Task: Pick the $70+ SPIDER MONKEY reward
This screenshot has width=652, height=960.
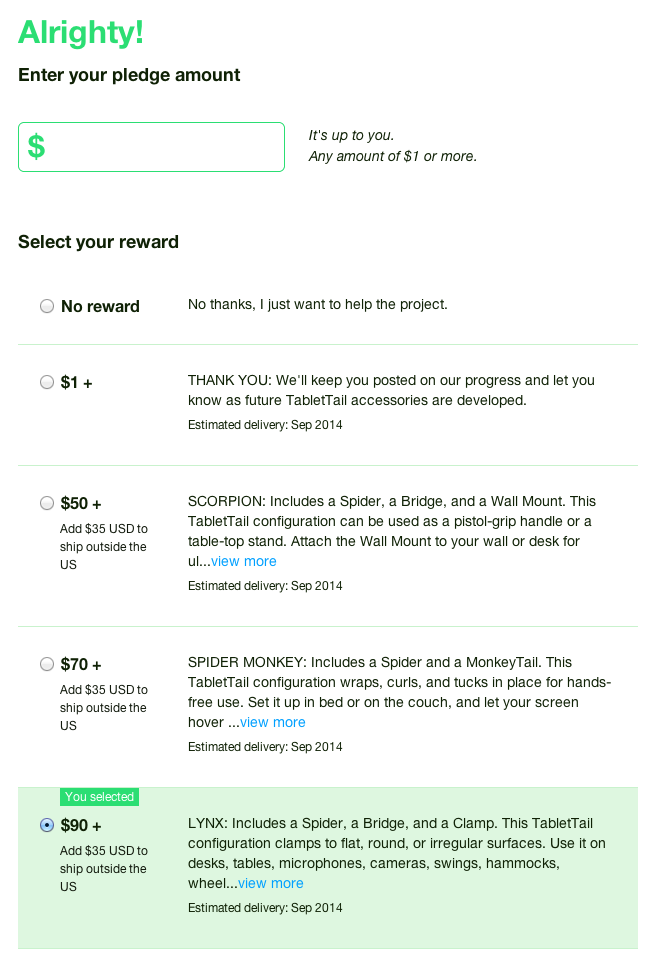Action: (47, 664)
